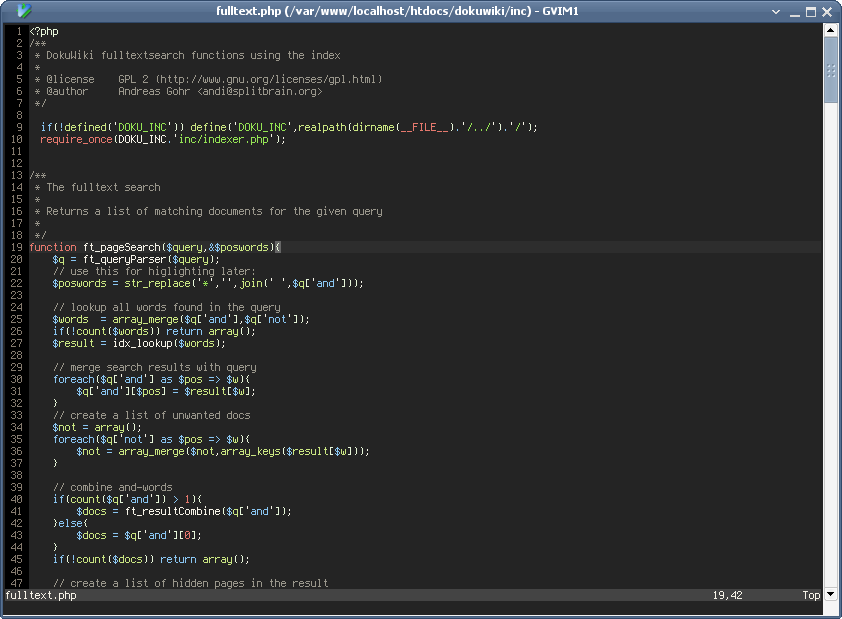Click the scrollbar down arrow
Viewport: 842px width, 619px height.
(831, 594)
